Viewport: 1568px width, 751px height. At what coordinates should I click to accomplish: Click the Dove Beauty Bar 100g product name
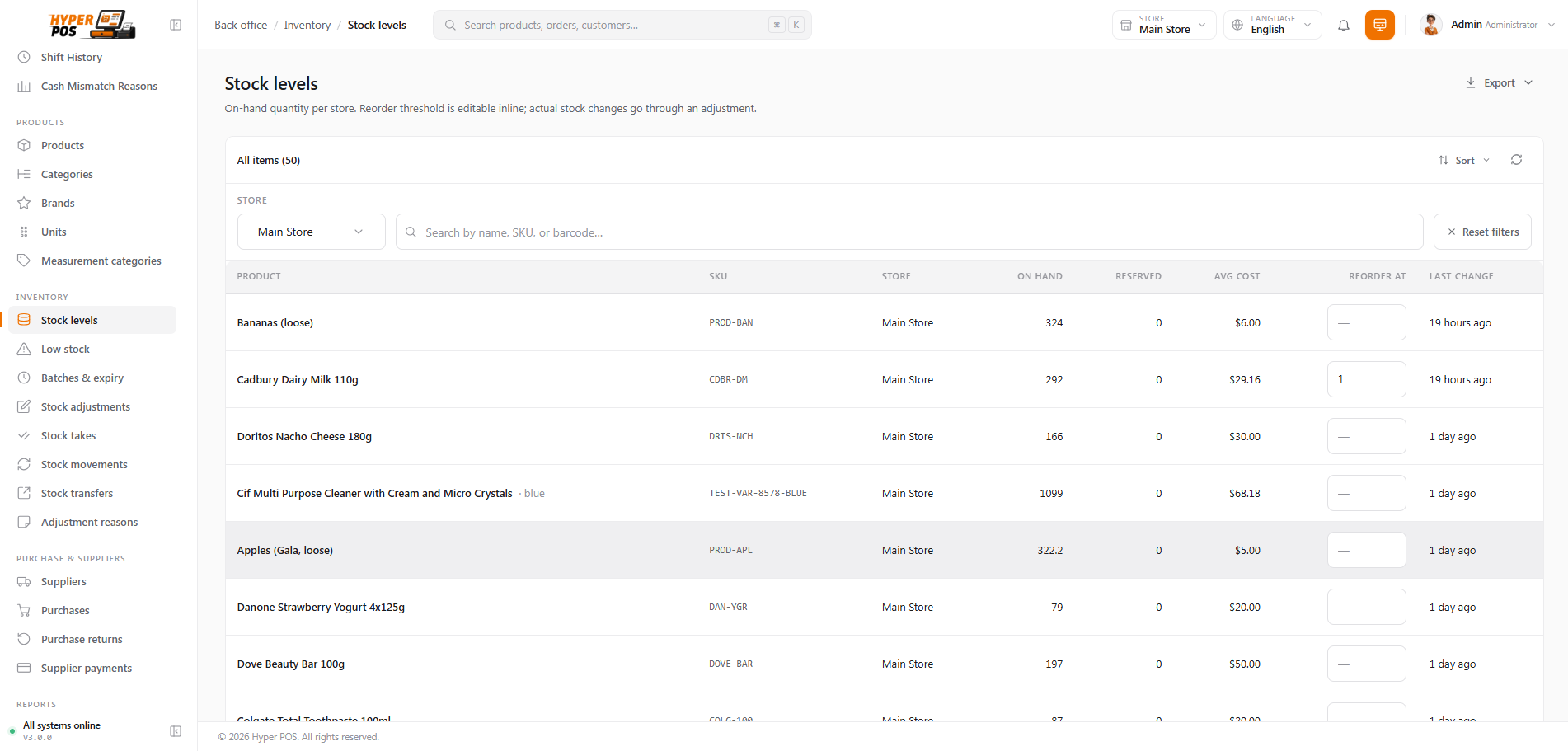coord(291,664)
